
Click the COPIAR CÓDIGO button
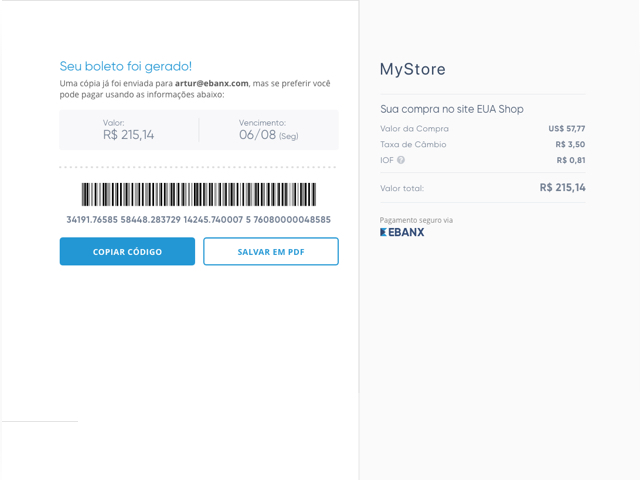(127, 251)
